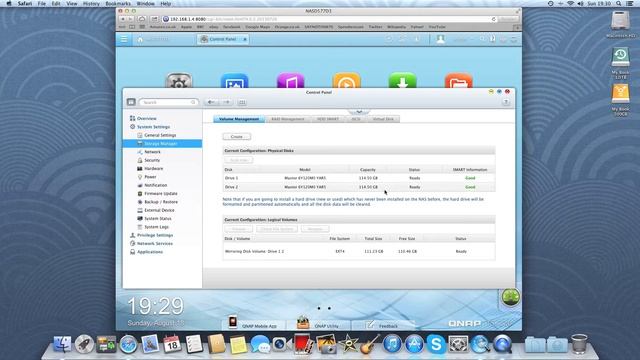Switch to the RAID Management tab
This screenshot has width=640, height=360.
click(288, 119)
